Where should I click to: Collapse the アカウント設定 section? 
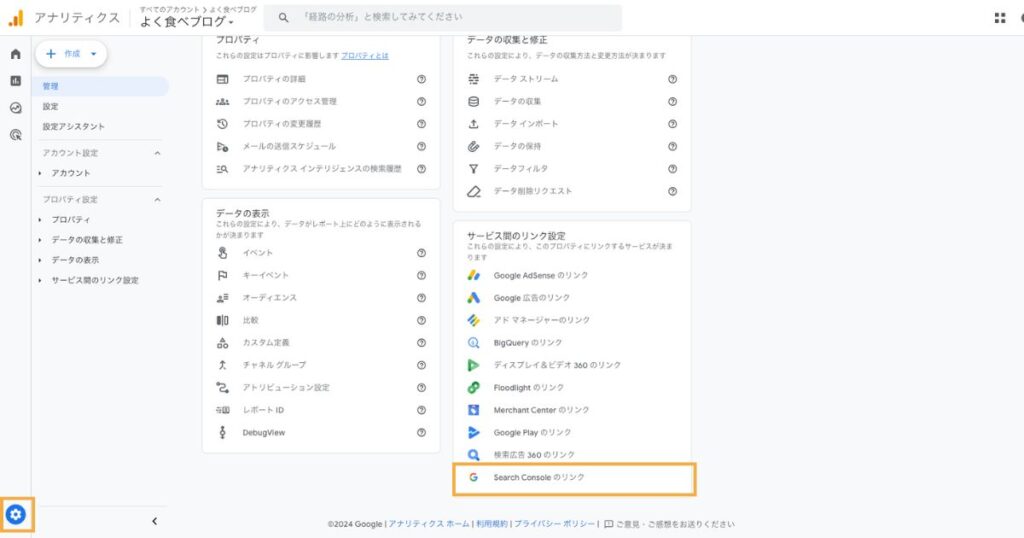pyautogui.click(x=157, y=153)
